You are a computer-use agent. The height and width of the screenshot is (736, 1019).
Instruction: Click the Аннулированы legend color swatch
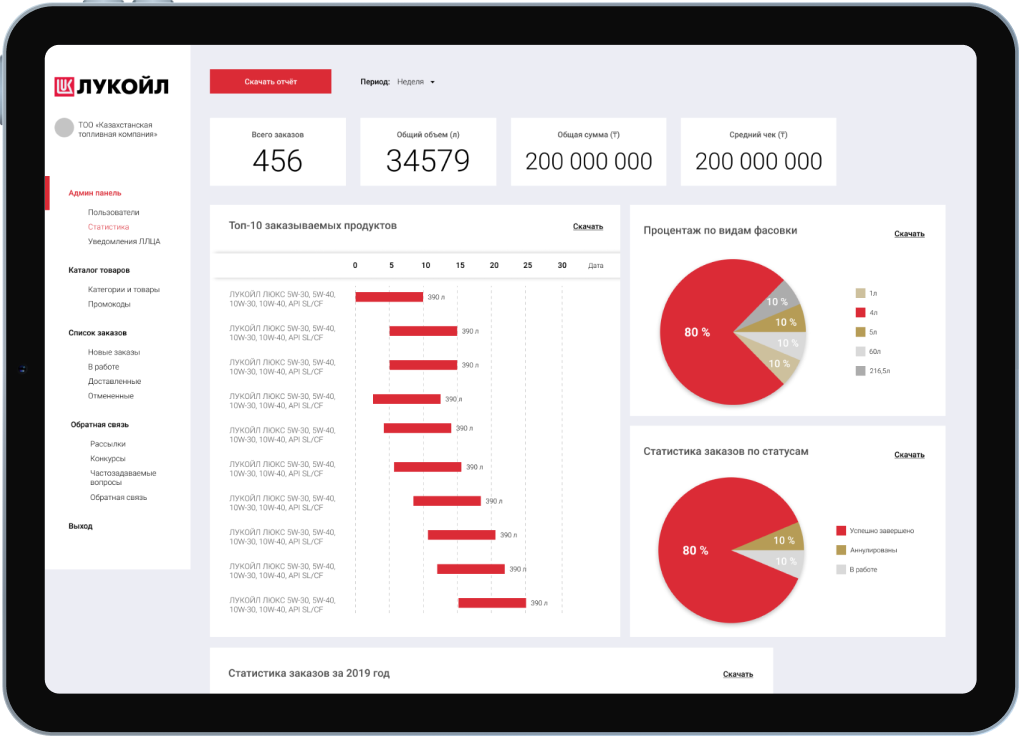841,550
